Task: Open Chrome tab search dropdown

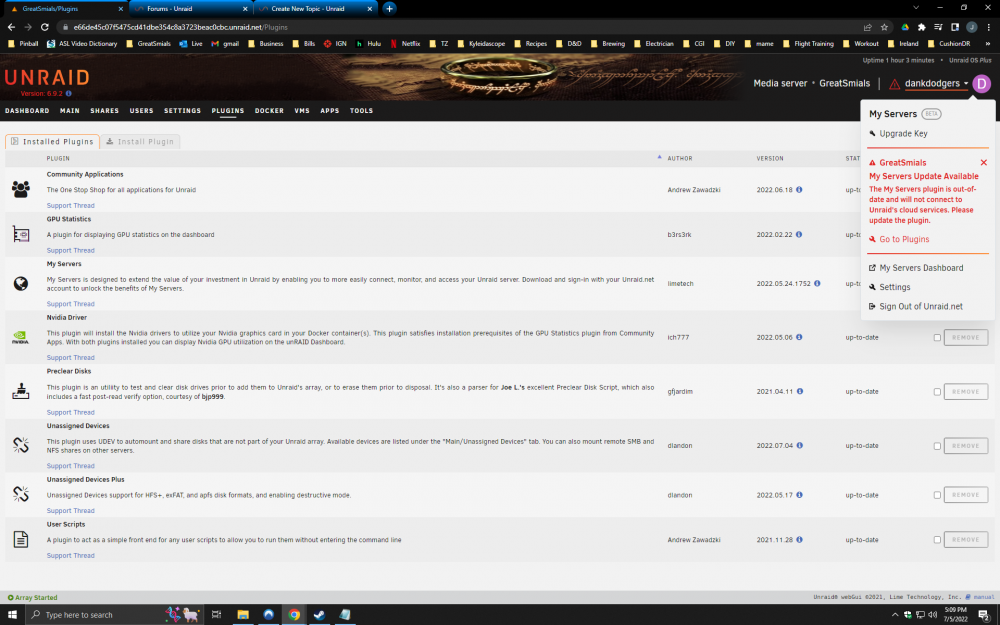Action: [916, 8]
